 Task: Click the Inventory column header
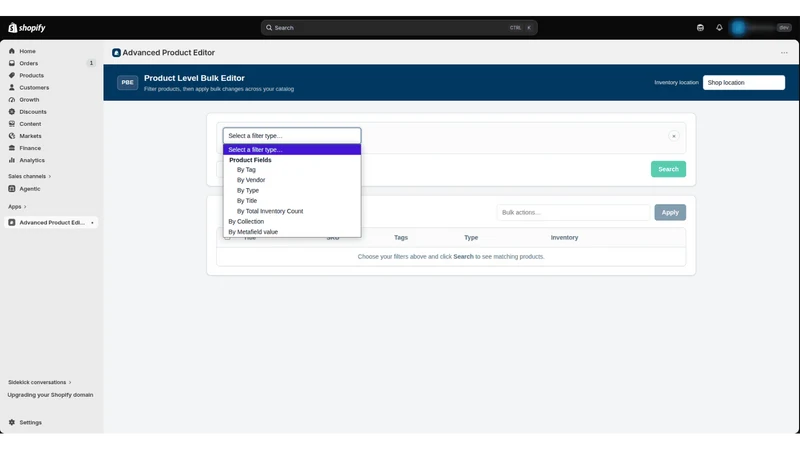click(564, 238)
